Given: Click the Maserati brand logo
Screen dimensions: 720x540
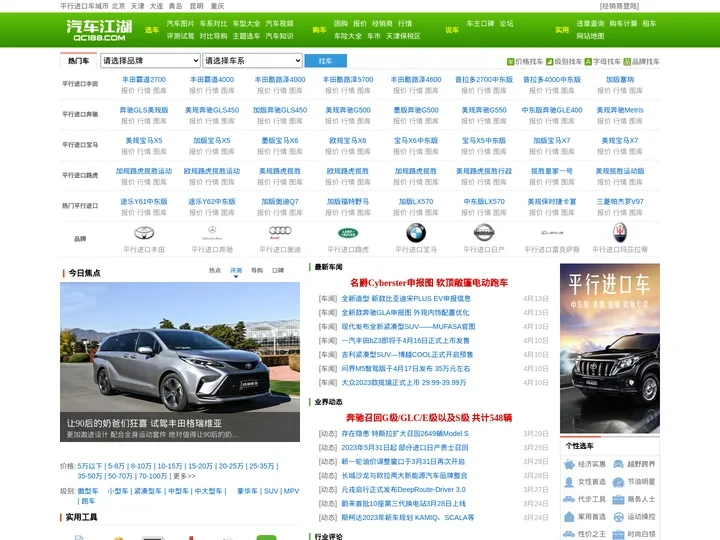Looking at the screenshot, I should pos(619,232).
